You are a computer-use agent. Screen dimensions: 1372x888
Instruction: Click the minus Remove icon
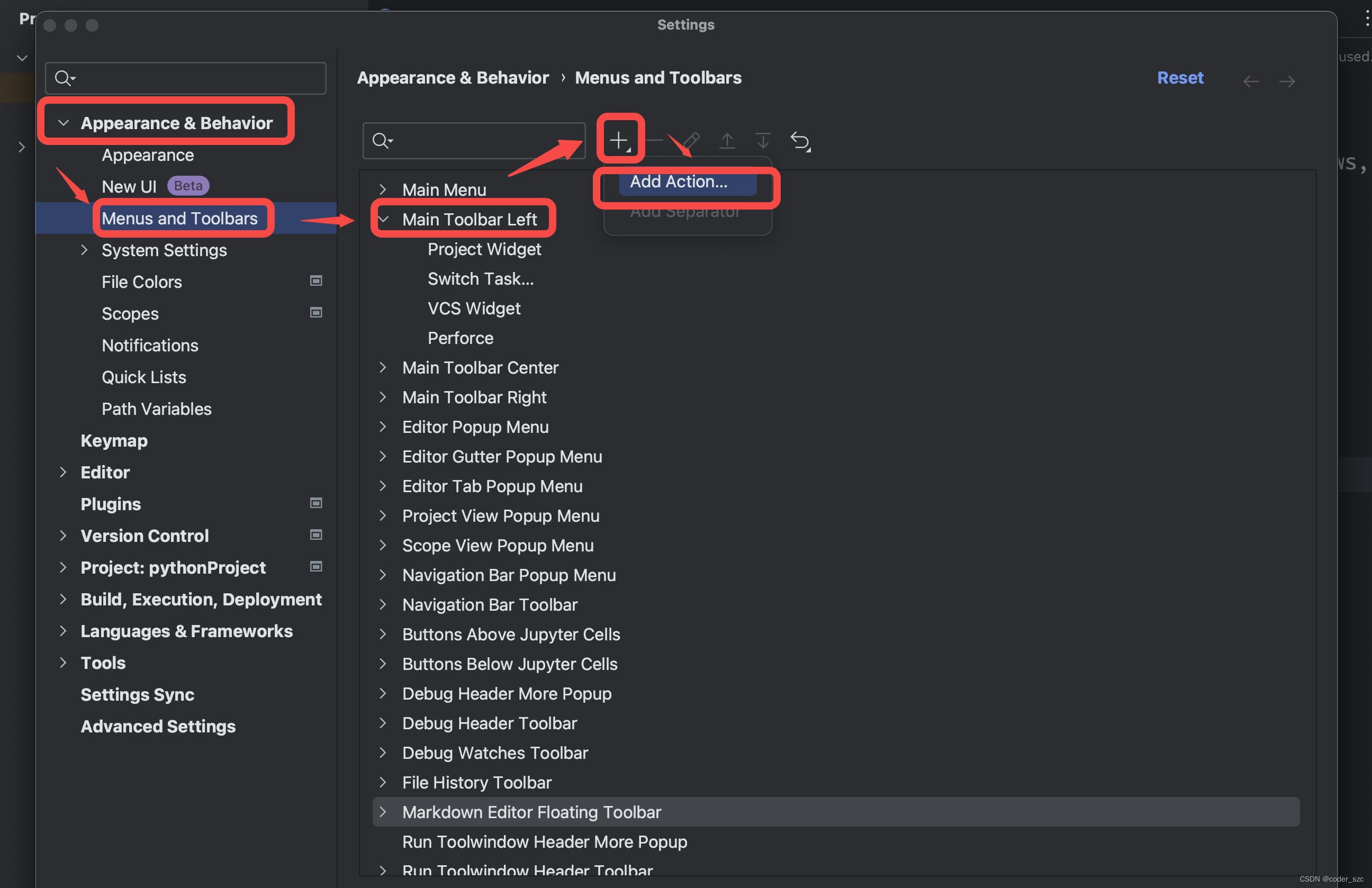(x=654, y=140)
